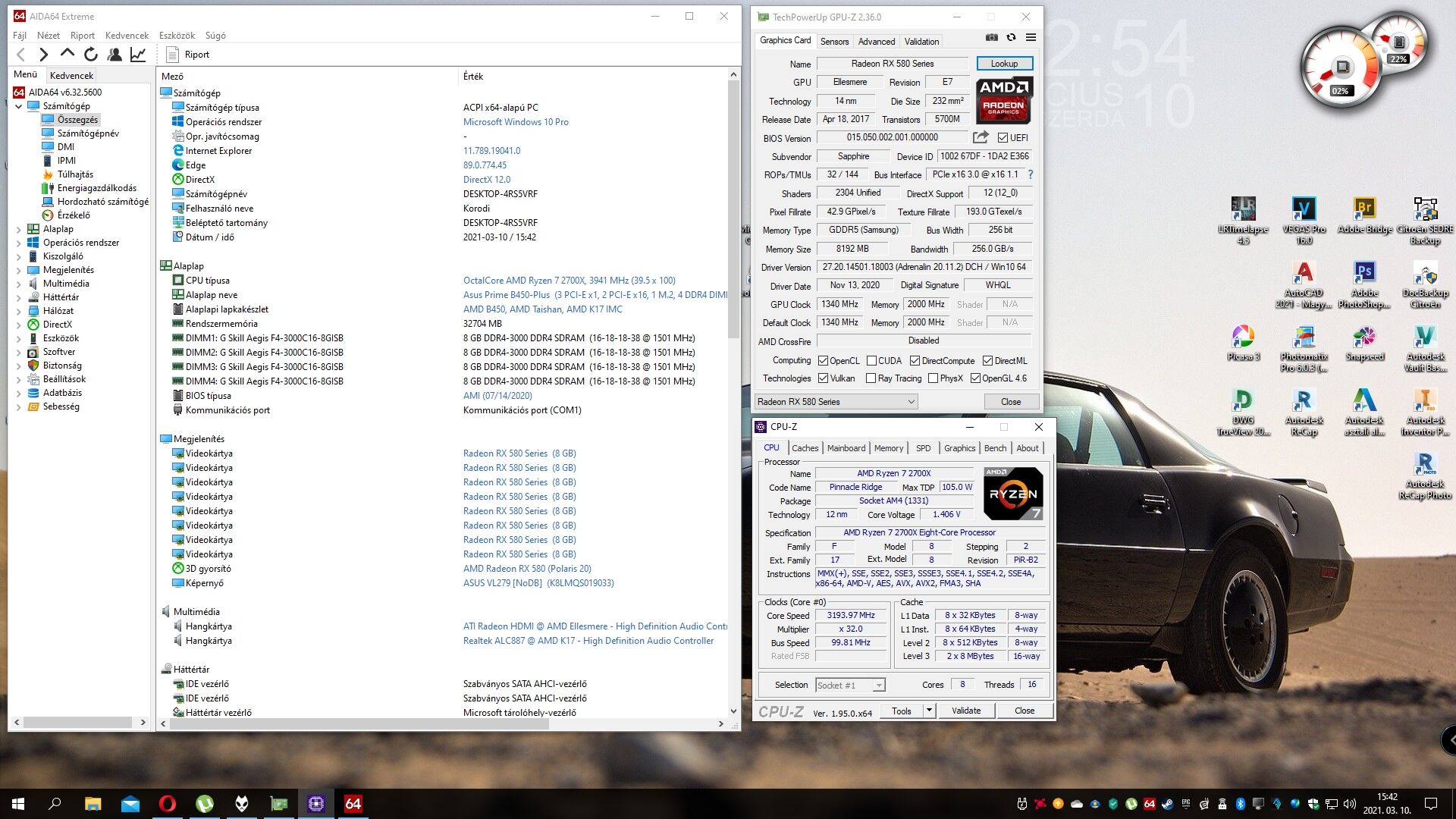Open Asus Prime B450-Plus link
Viewport: 1456px width, 819px height.
[x=595, y=295]
